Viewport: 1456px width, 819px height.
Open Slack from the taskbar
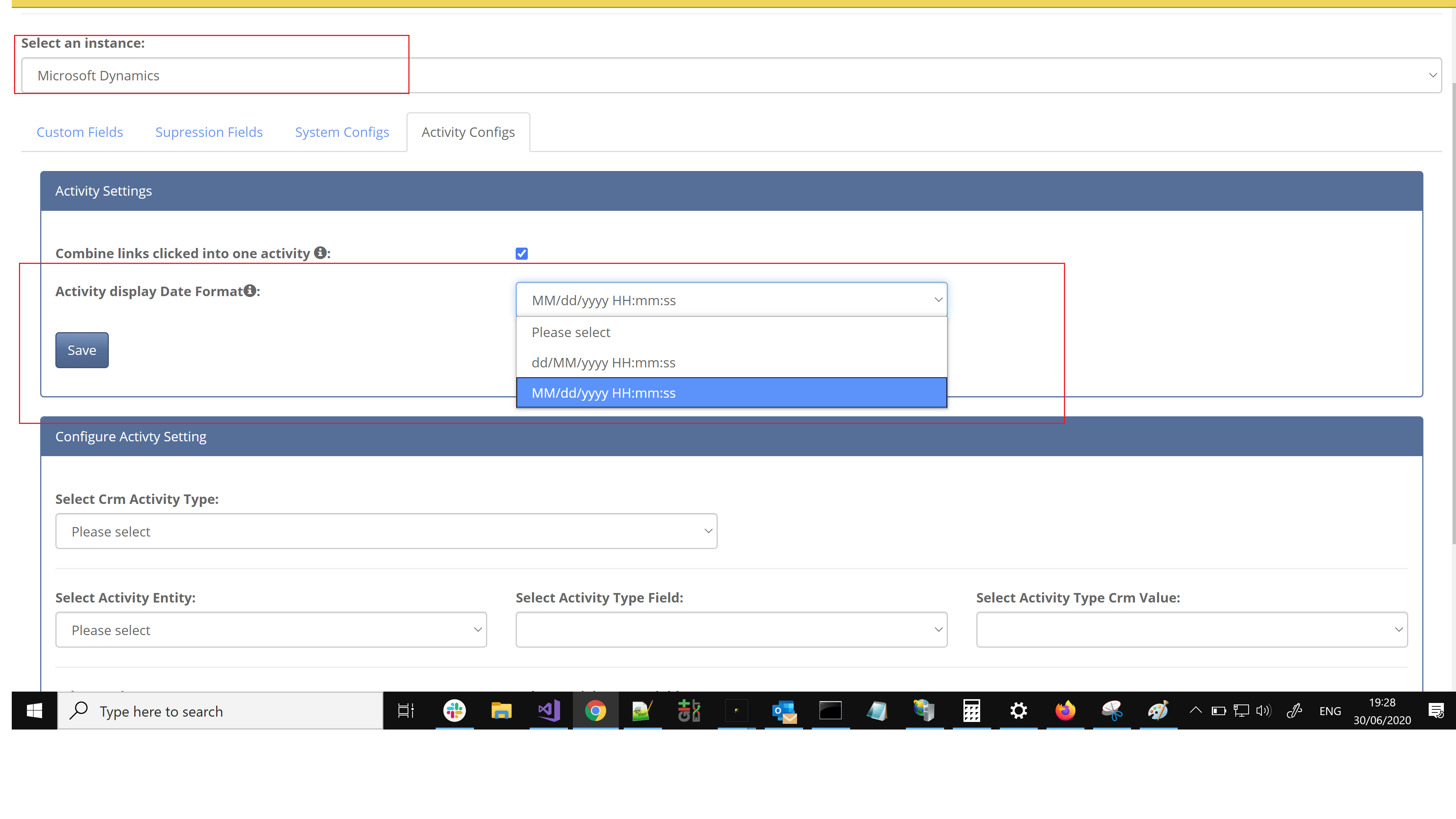(455, 711)
